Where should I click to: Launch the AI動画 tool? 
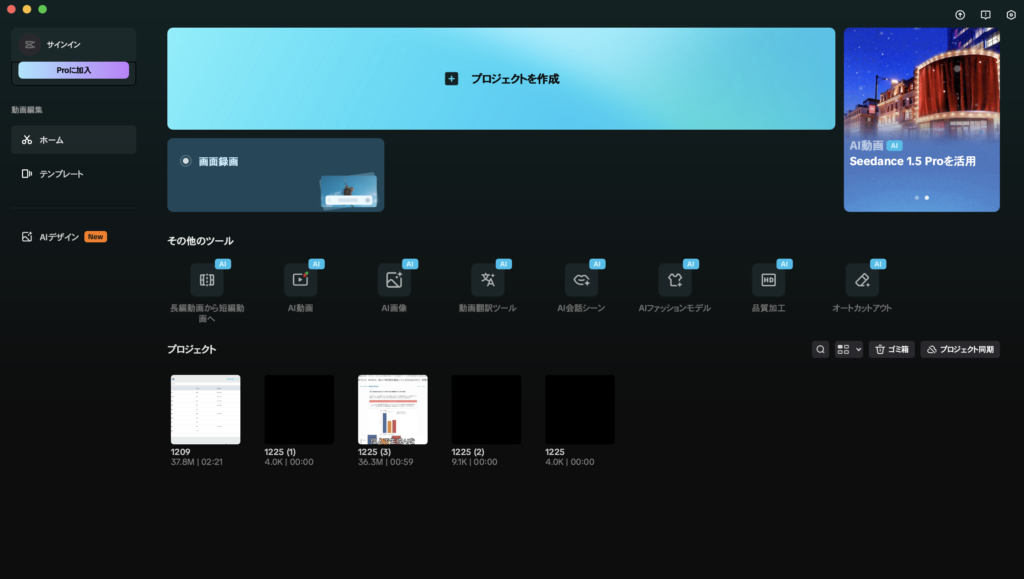300,281
